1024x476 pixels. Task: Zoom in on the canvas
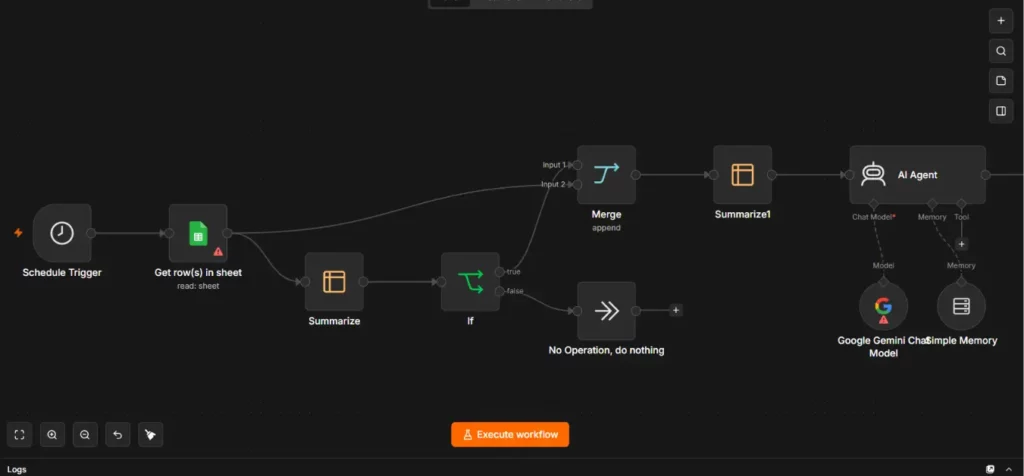(x=52, y=435)
